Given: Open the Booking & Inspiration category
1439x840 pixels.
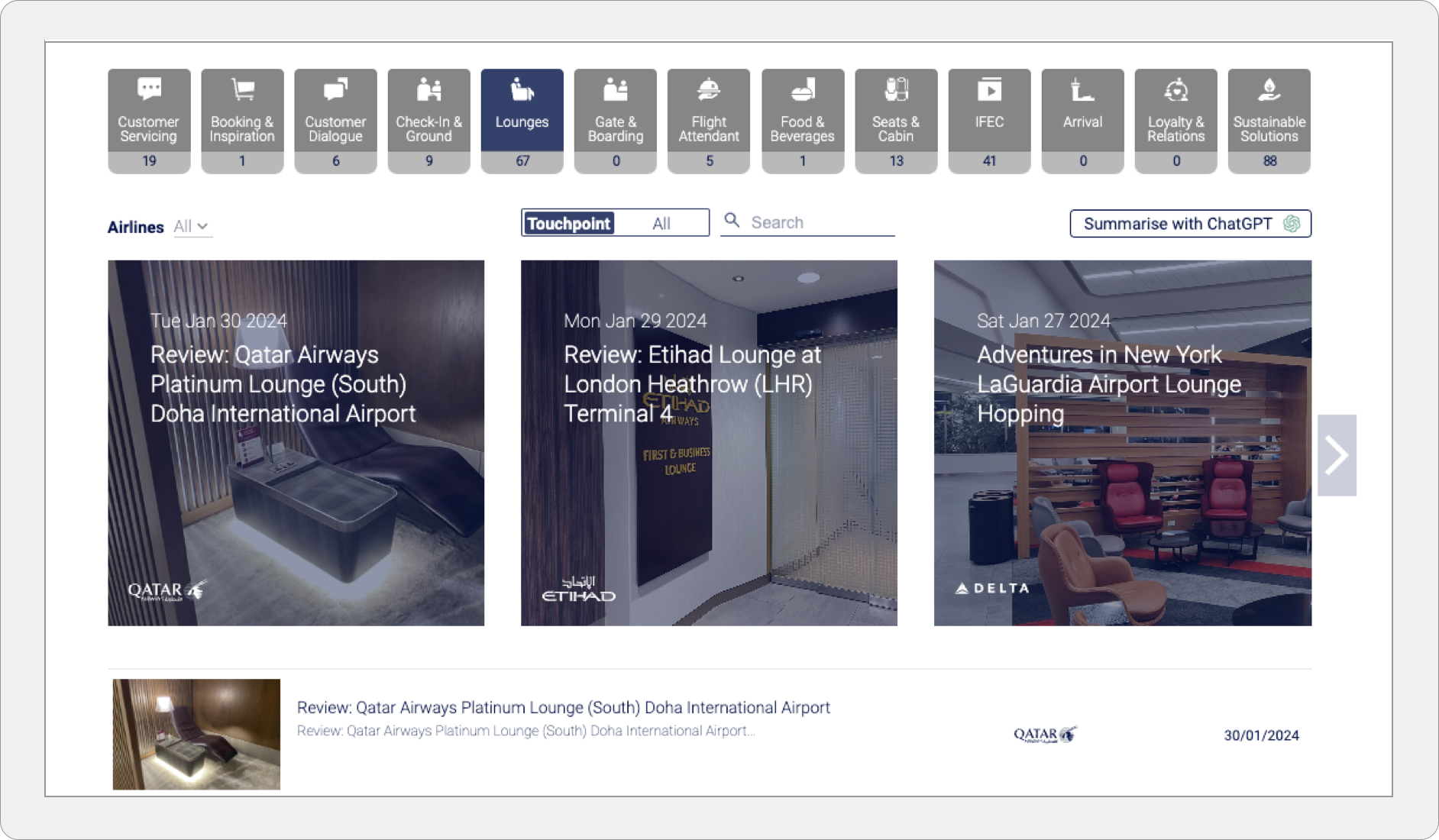Looking at the screenshot, I should pyautogui.click(x=242, y=121).
